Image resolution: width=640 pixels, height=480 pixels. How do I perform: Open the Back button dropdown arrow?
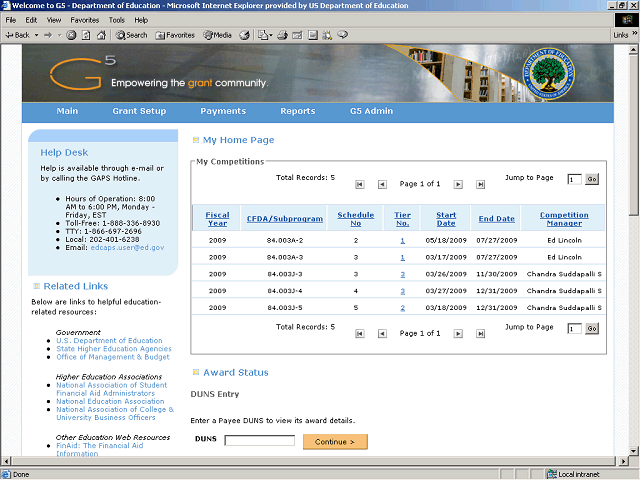36,35
